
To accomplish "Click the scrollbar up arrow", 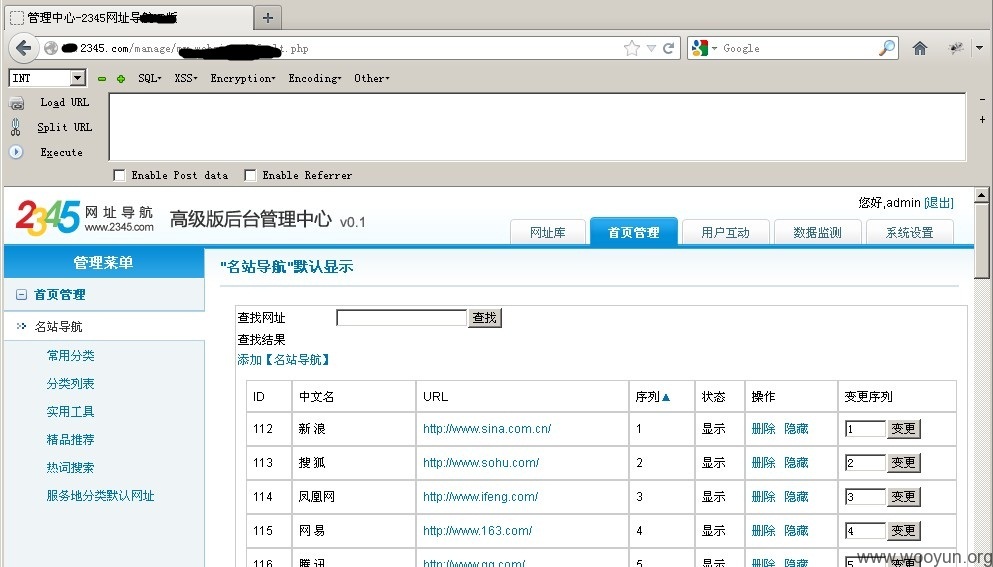I will pos(982,195).
